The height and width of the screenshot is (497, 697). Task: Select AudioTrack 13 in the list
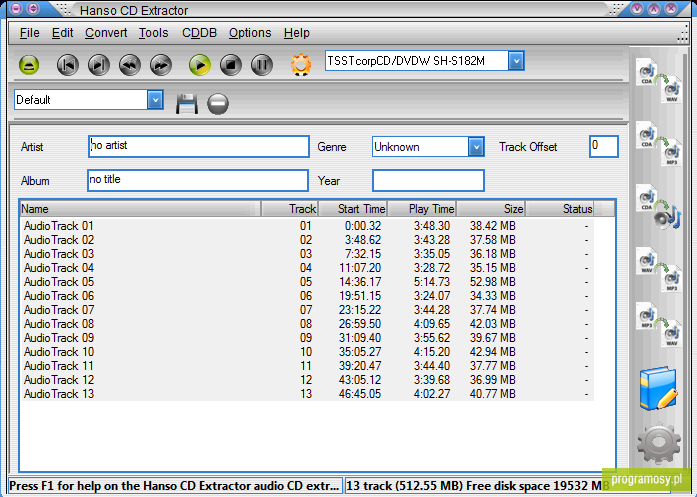pos(307,394)
